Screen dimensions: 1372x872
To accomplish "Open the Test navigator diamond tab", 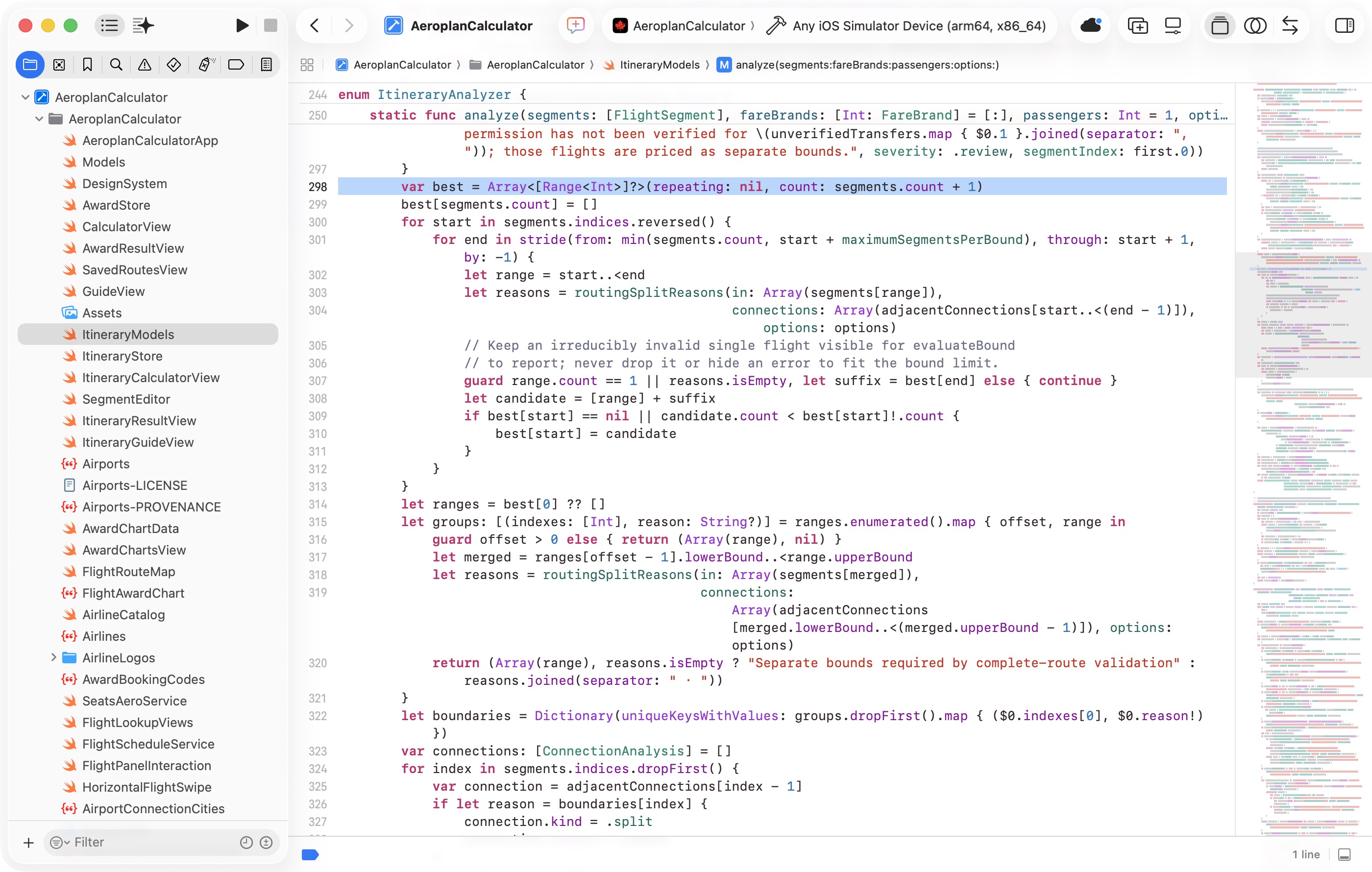I will point(174,65).
